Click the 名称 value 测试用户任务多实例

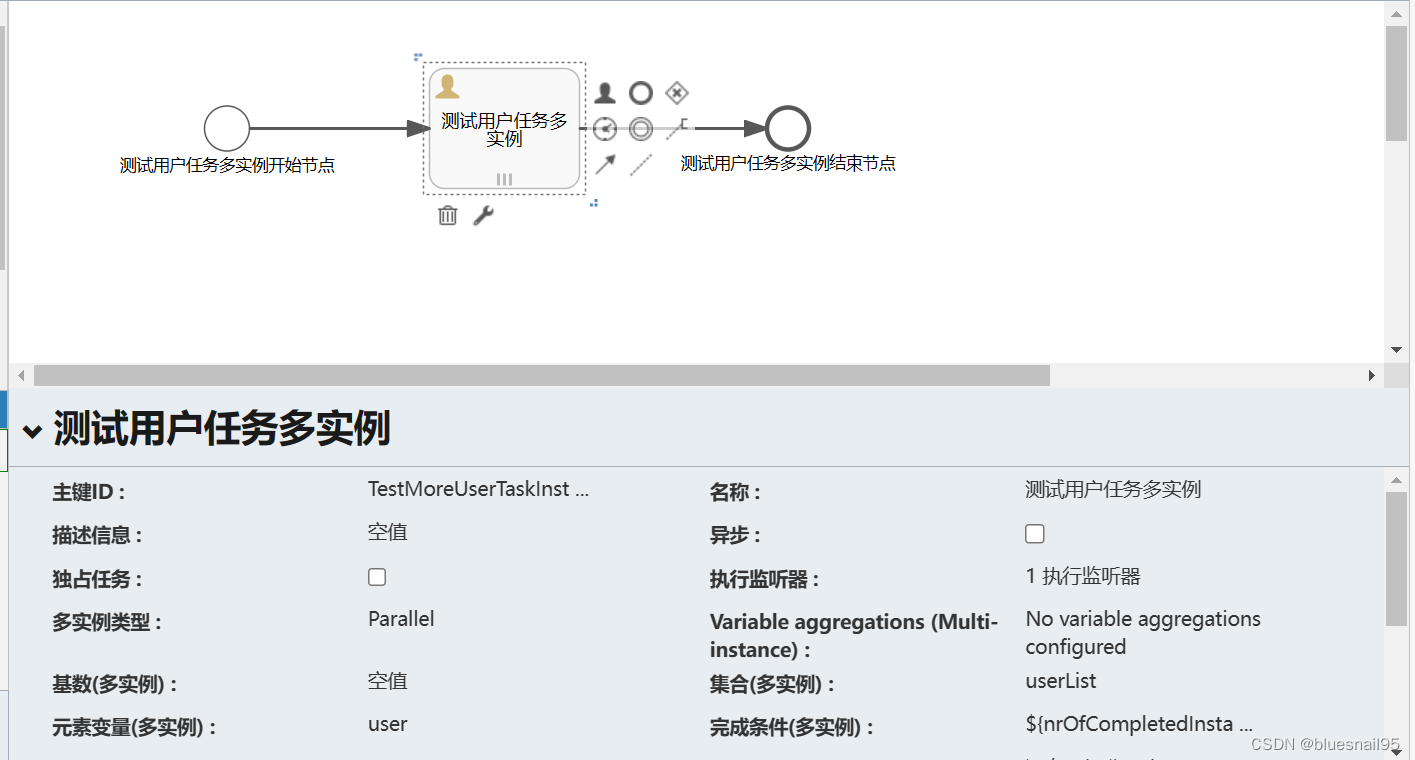[1113, 489]
